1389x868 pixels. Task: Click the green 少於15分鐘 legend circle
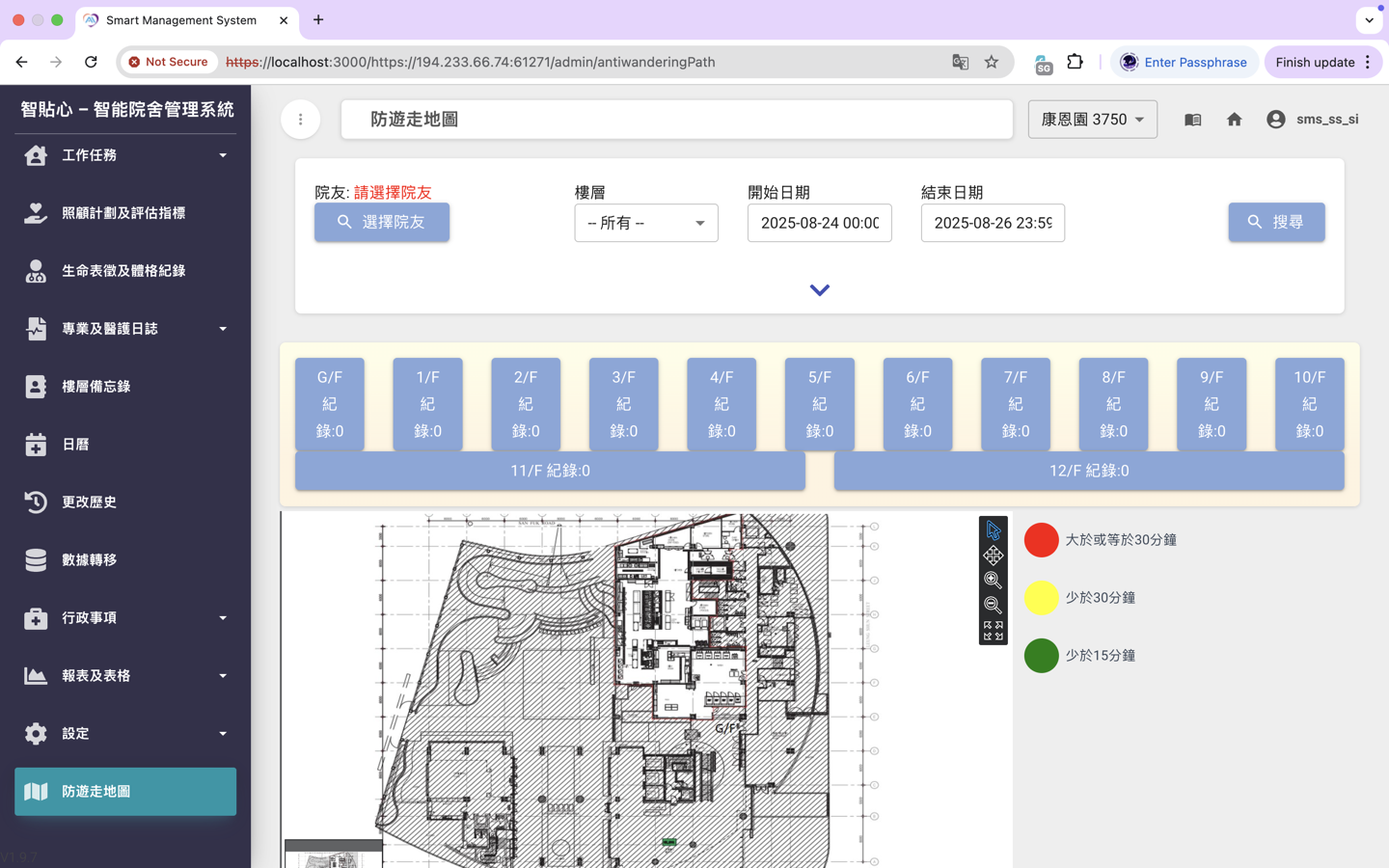coord(1042,656)
